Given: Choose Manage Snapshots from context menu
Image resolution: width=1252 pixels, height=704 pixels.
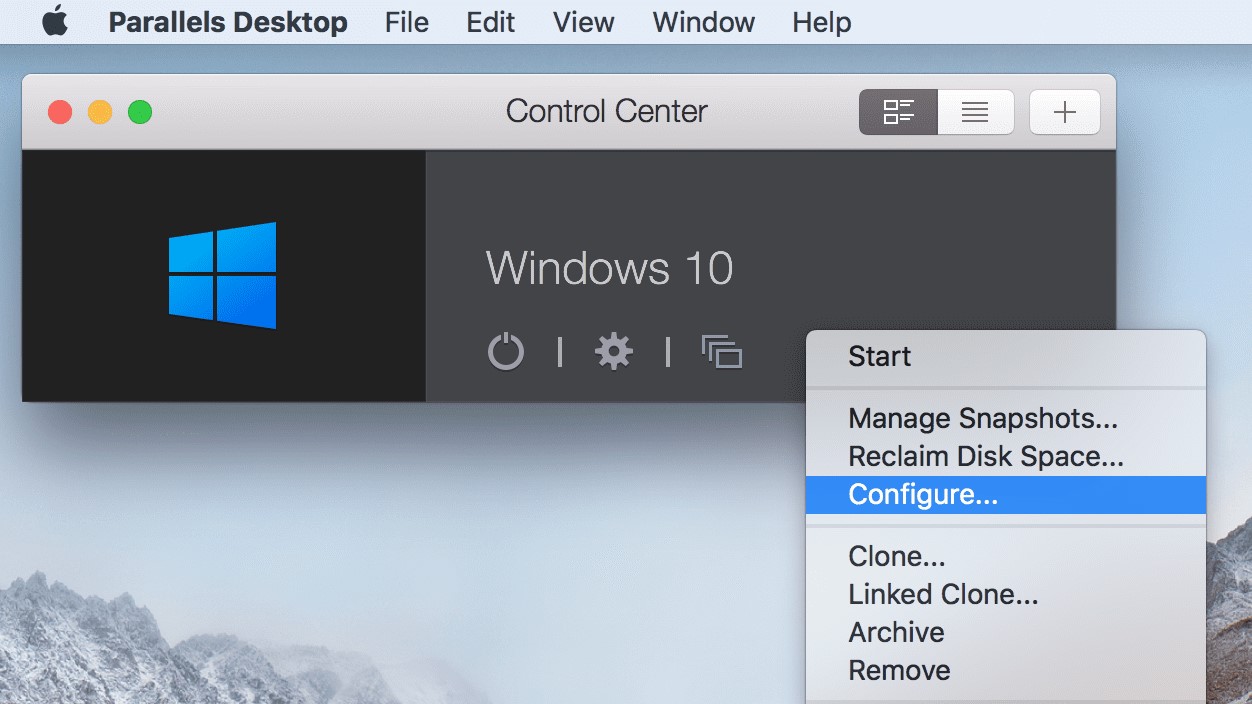Looking at the screenshot, I should pos(1006,418).
